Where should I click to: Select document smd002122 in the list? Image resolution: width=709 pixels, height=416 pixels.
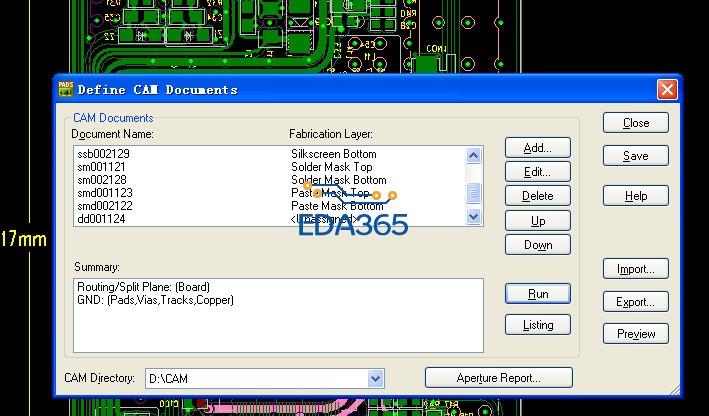click(105, 206)
